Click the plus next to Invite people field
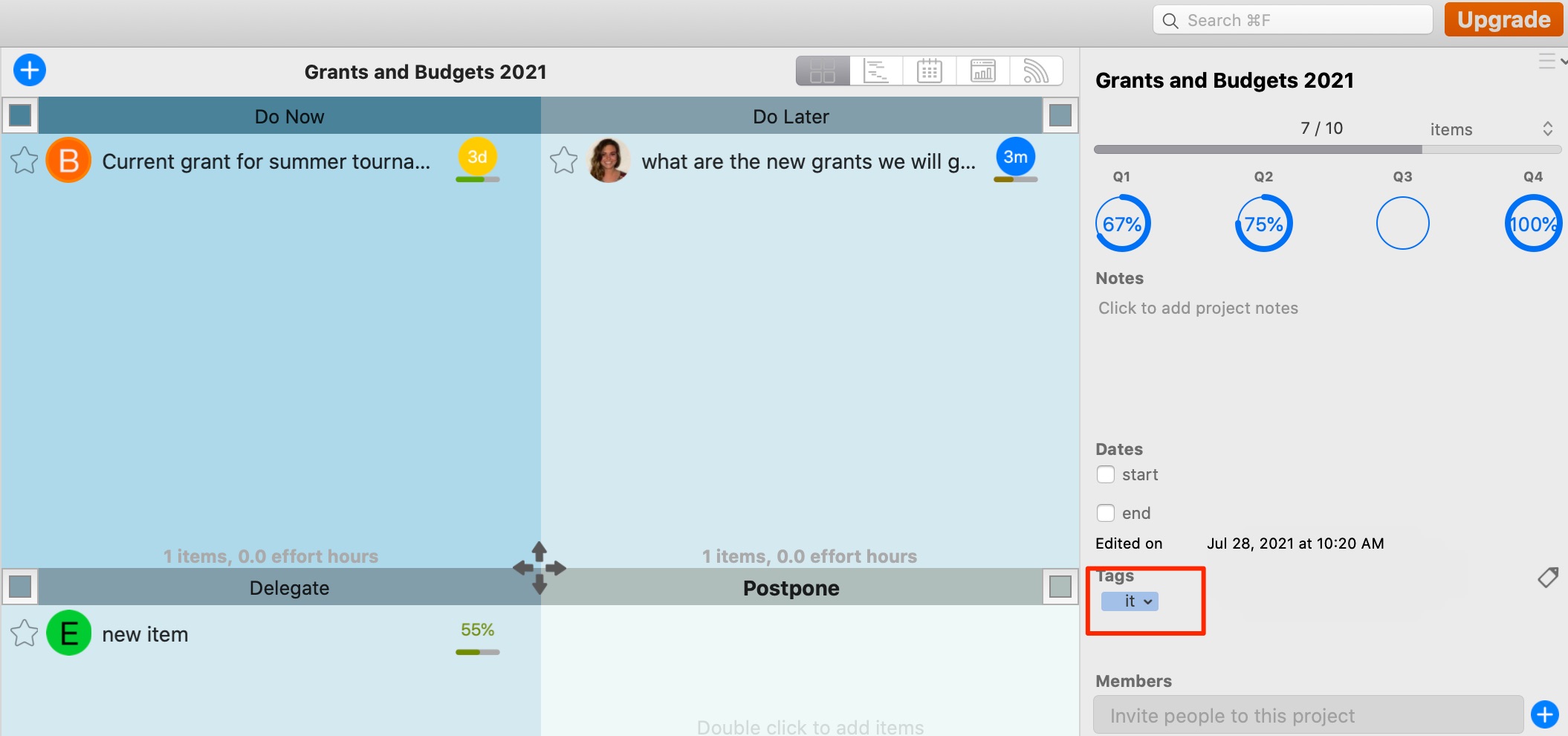Image resolution: width=1568 pixels, height=736 pixels. pyautogui.click(x=1544, y=714)
